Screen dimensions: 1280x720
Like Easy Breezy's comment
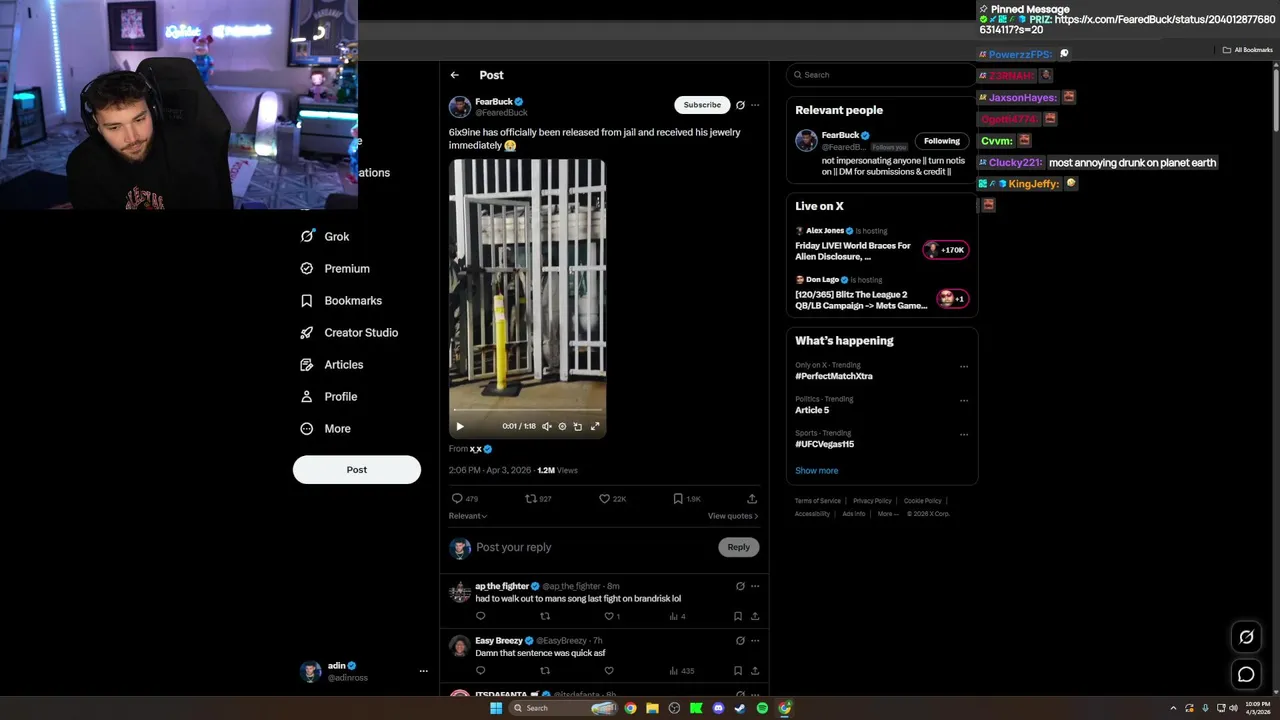pyautogui.click(x=609, y=671)
